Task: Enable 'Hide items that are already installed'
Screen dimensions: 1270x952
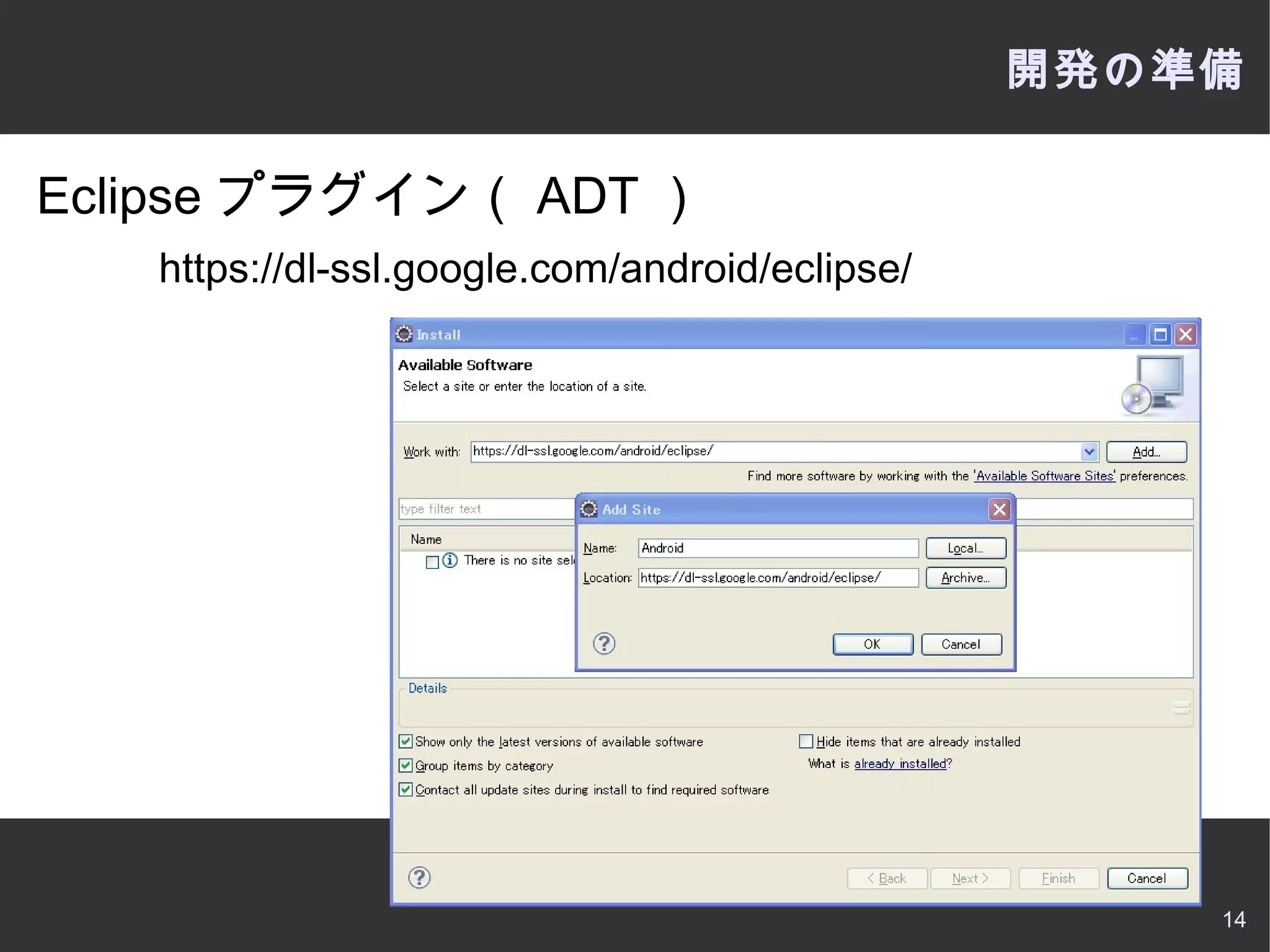Action: (806, 741)
